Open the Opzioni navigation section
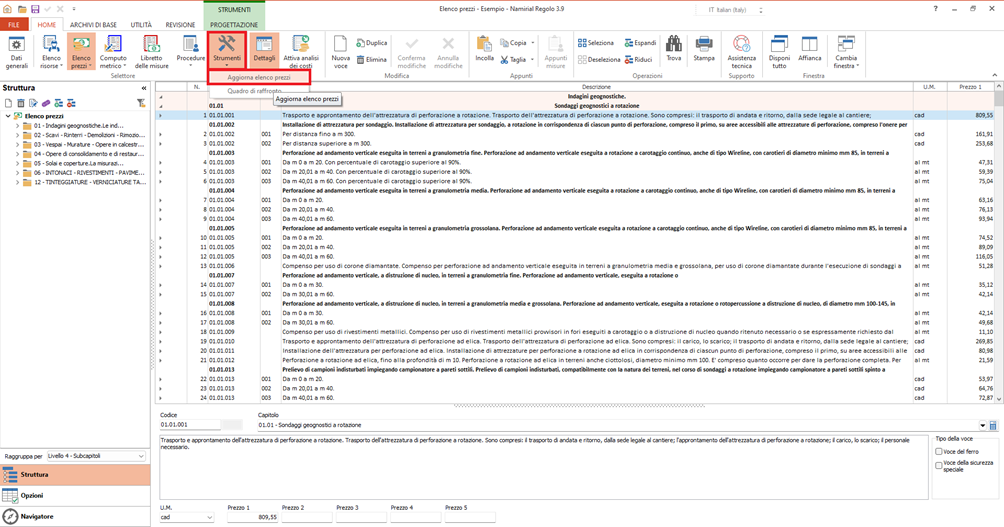This screenshot has height=527, width=1004. (75, 496)
